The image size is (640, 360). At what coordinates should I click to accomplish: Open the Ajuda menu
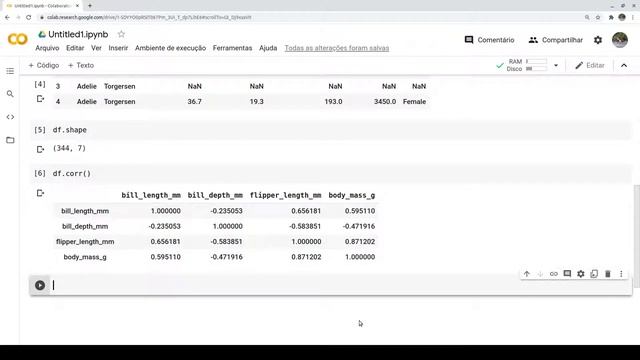(x=268, y=48)
